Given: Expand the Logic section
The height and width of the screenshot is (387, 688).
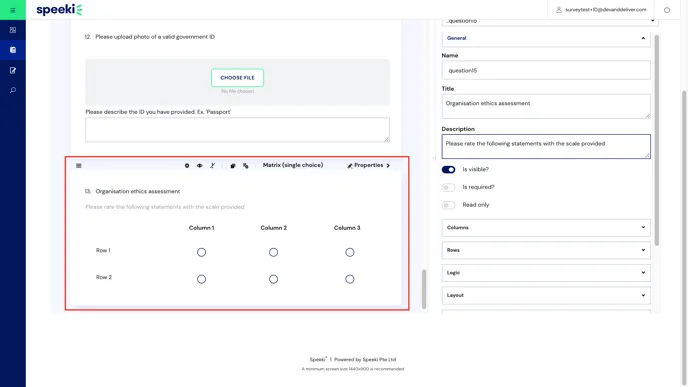Looking at the screenshot, I should (546, 273).
